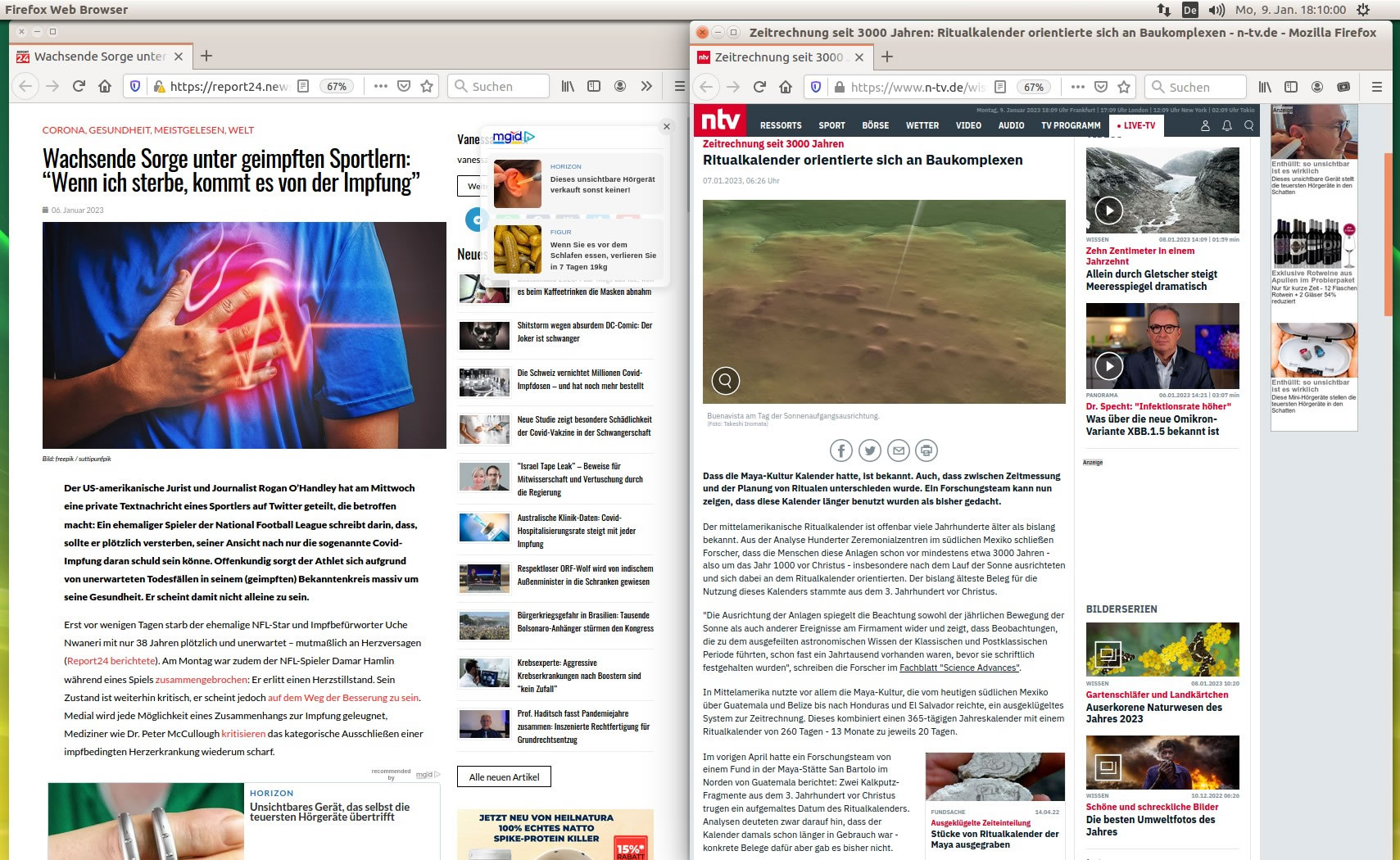Open the zusammengebrochen link
This screenshot has width=1400, height=860.
tap(202, 680)
